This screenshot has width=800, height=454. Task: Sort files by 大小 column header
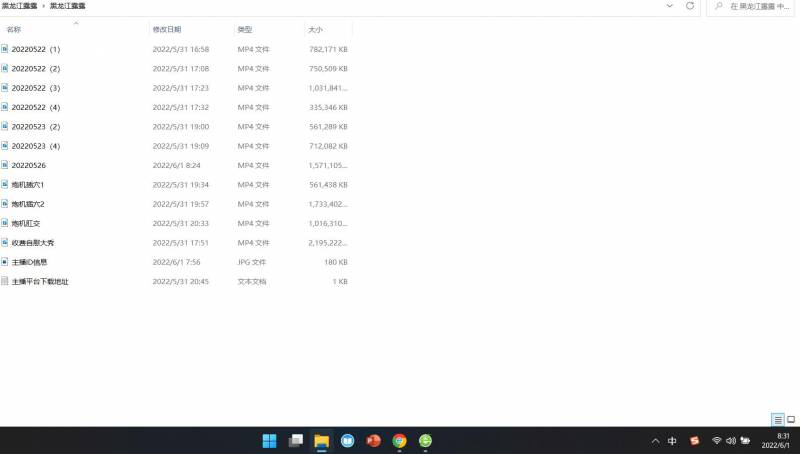(316, 30)
